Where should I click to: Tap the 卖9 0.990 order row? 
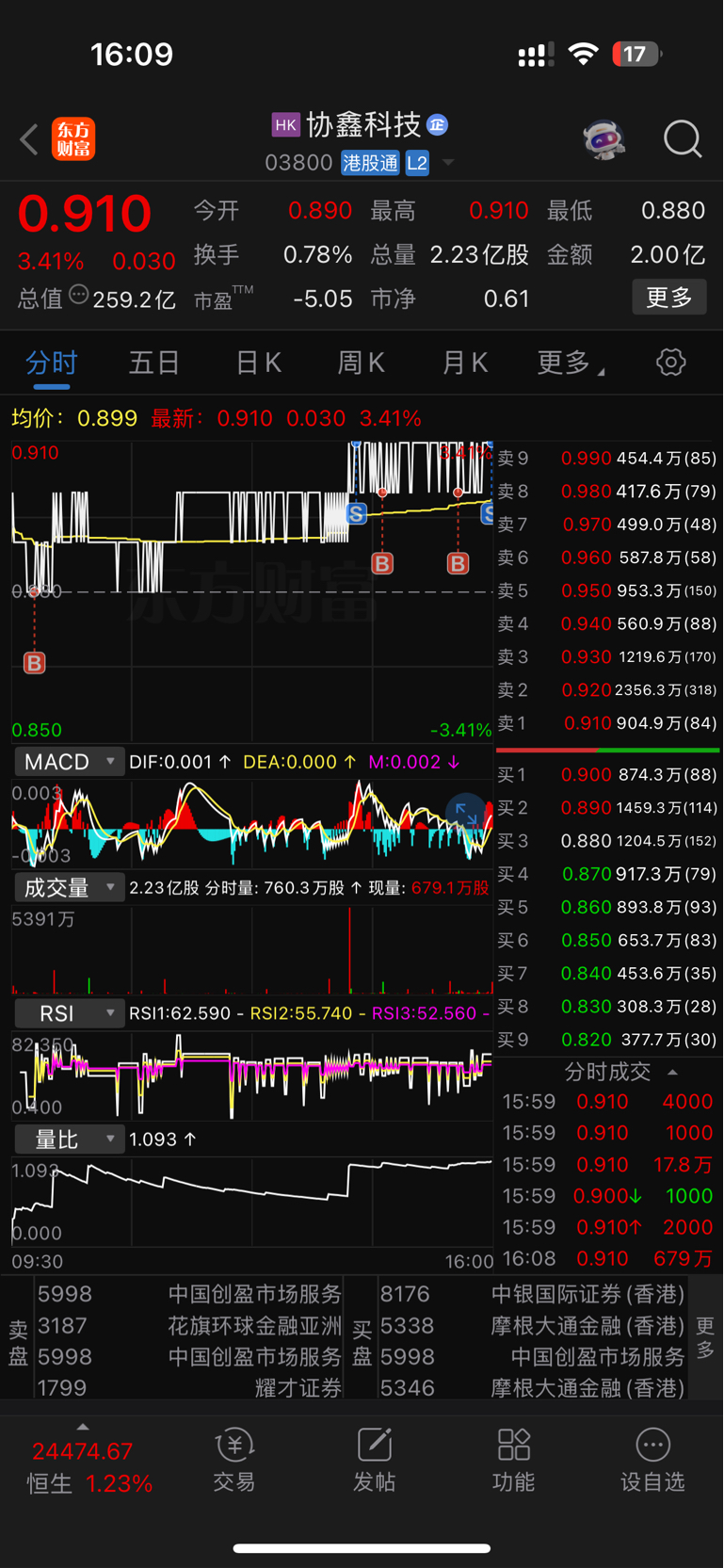[x=607, y=459]
